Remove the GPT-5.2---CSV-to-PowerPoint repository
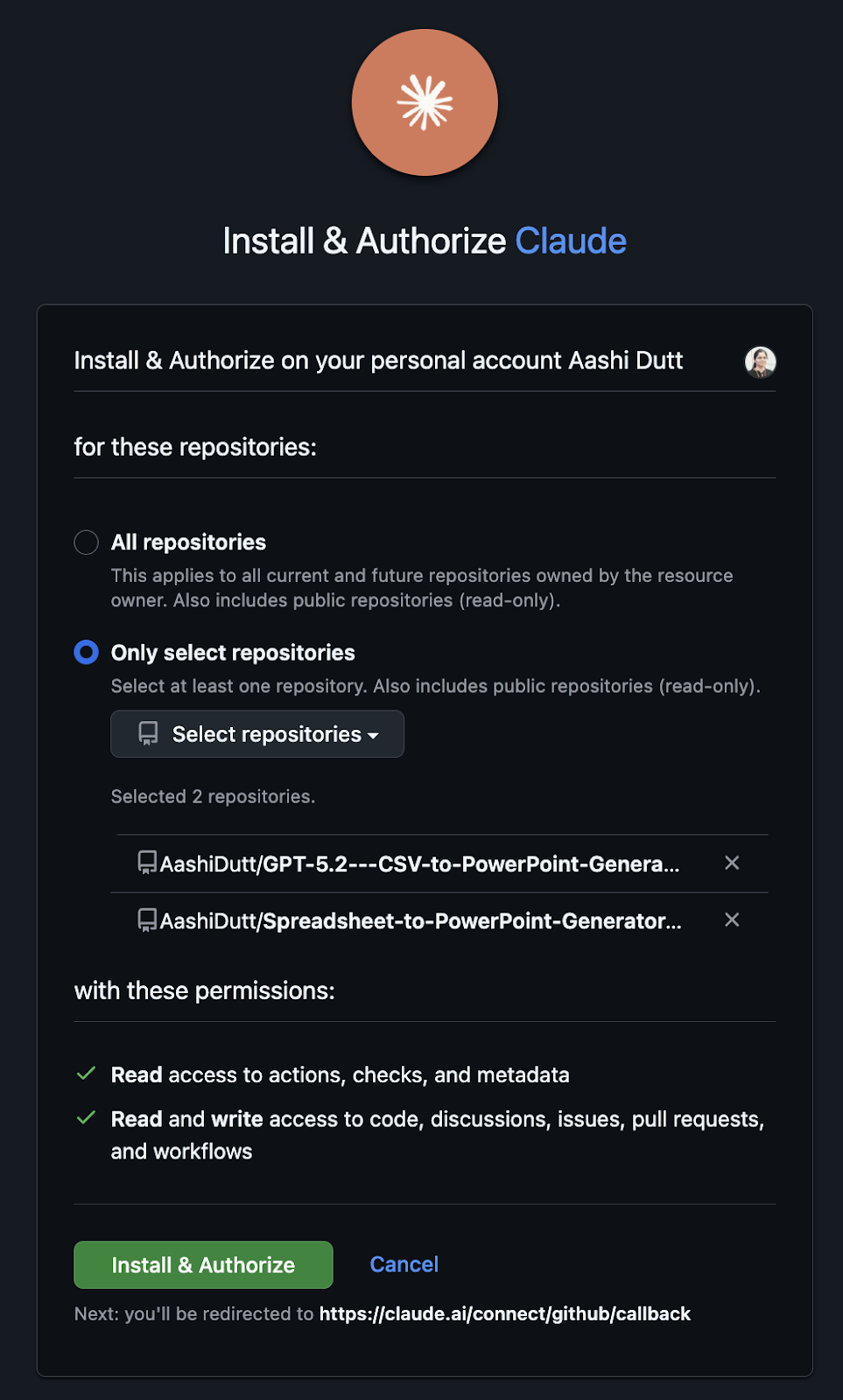 (732, 863)
